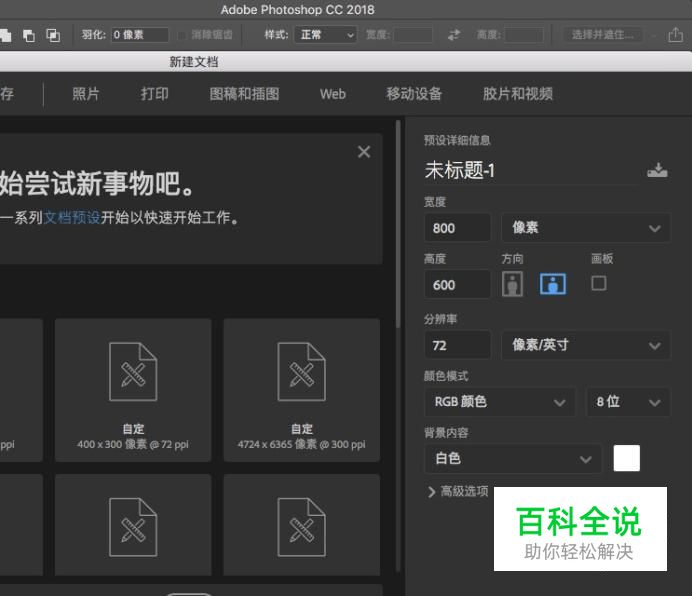This screenshot has height=596, width=692.
Task: Open the width unit dropdown showing 像素
Action: pyautogui.click(x=586, y=228)
